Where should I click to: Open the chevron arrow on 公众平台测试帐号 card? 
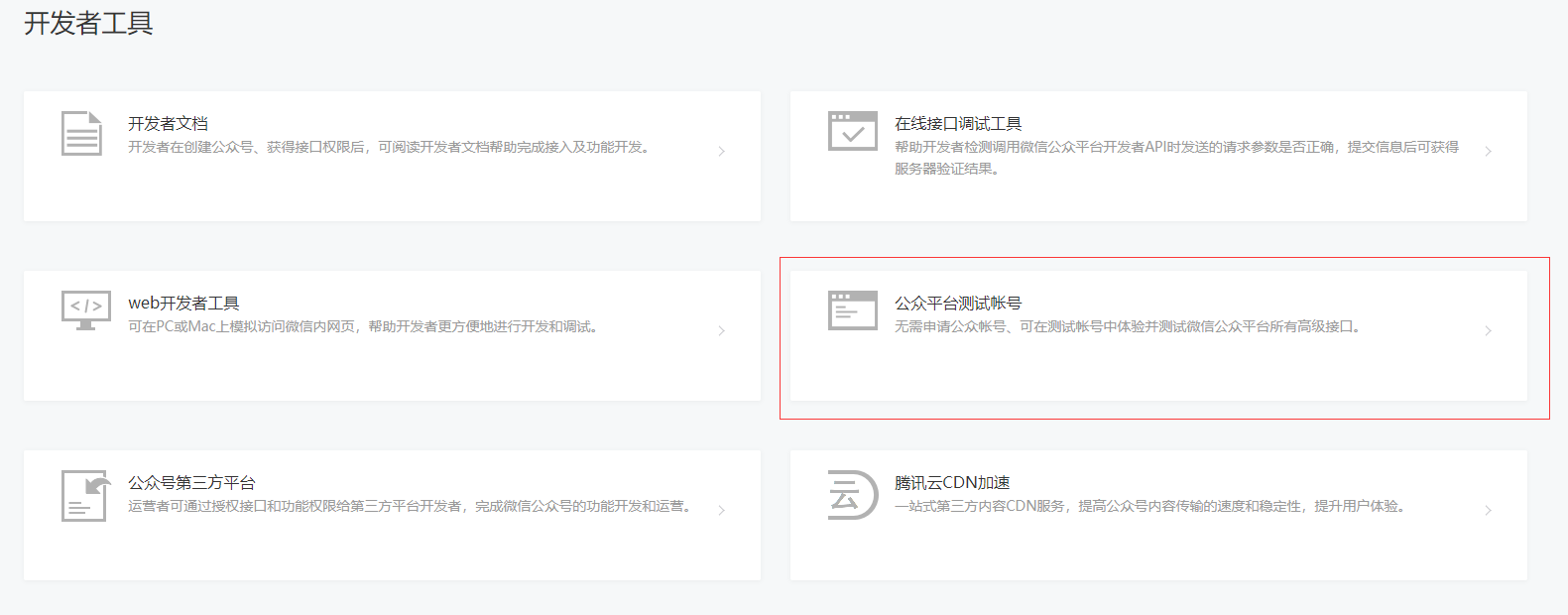(x=1489, y=330)
